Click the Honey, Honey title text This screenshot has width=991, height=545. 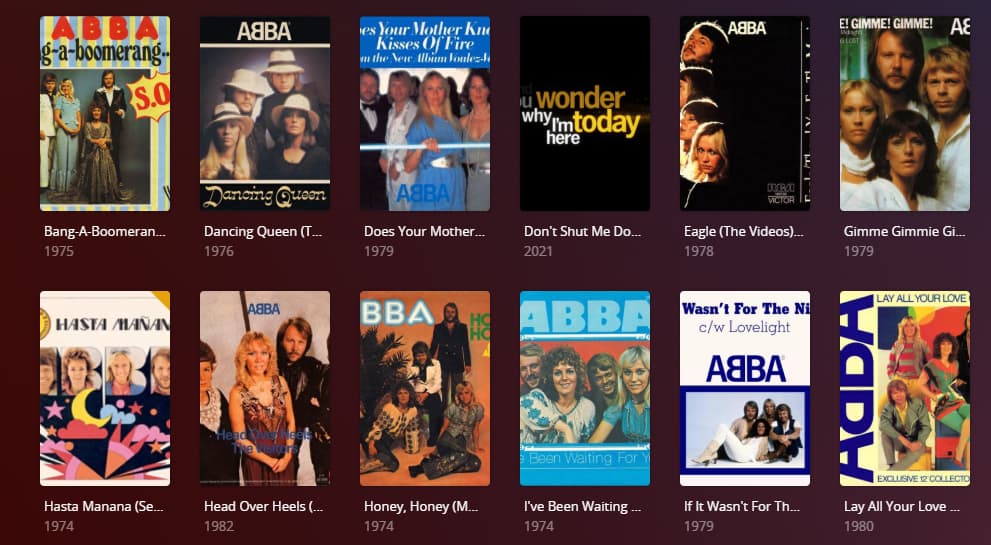(x=421, y=506)
